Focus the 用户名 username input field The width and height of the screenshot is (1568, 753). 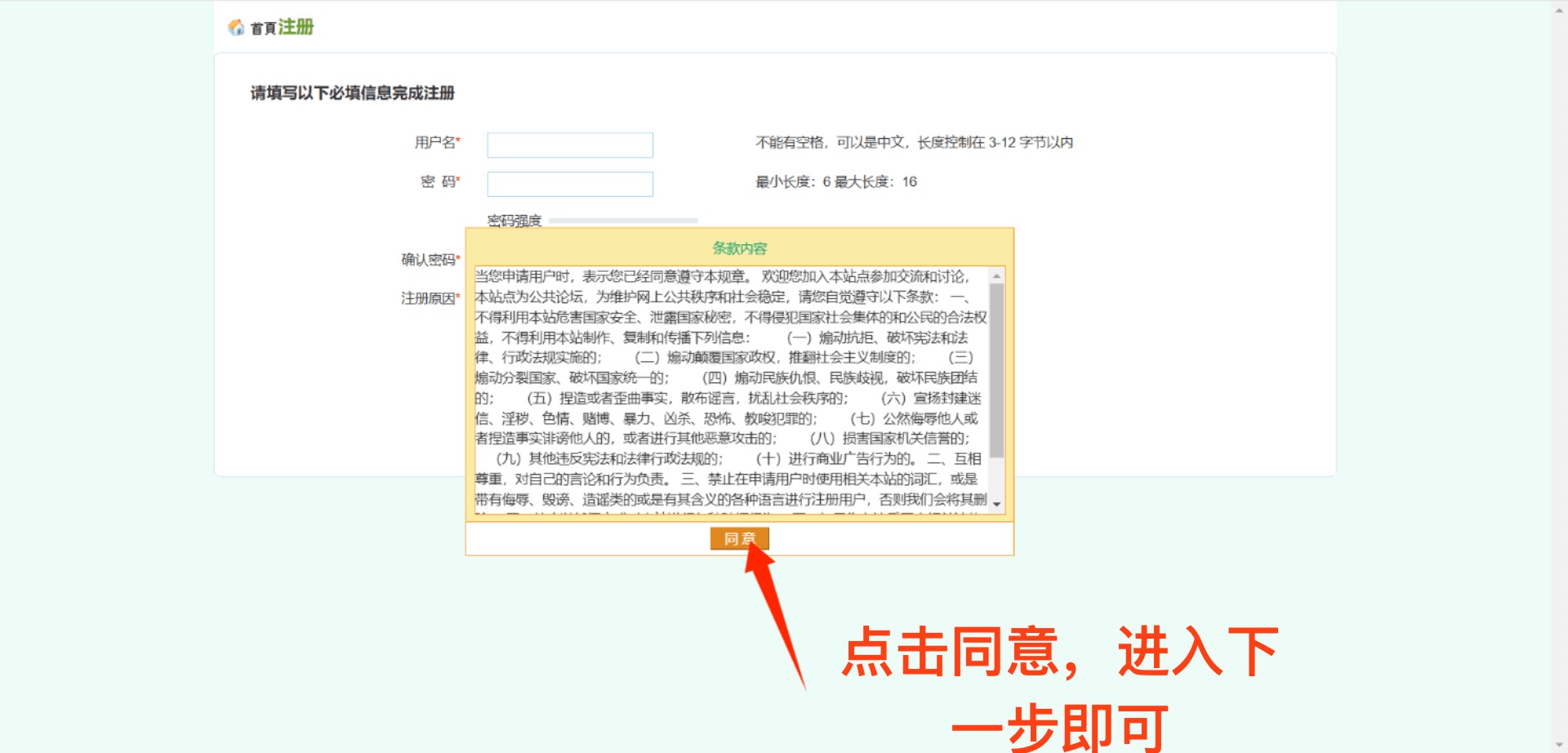point(569,145)
